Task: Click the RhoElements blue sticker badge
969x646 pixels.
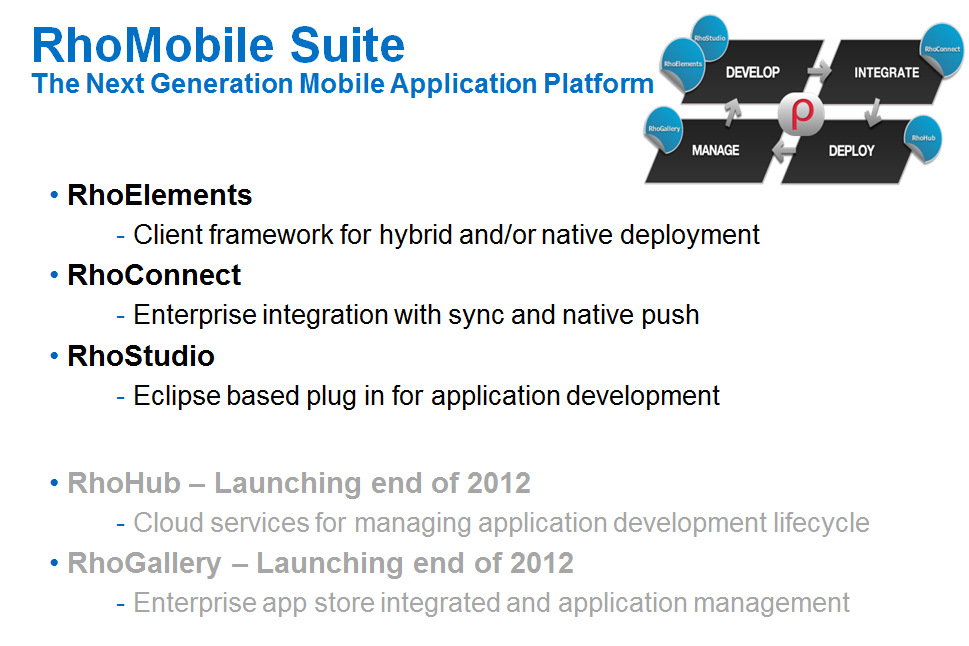Action: [x=683, y=64]
